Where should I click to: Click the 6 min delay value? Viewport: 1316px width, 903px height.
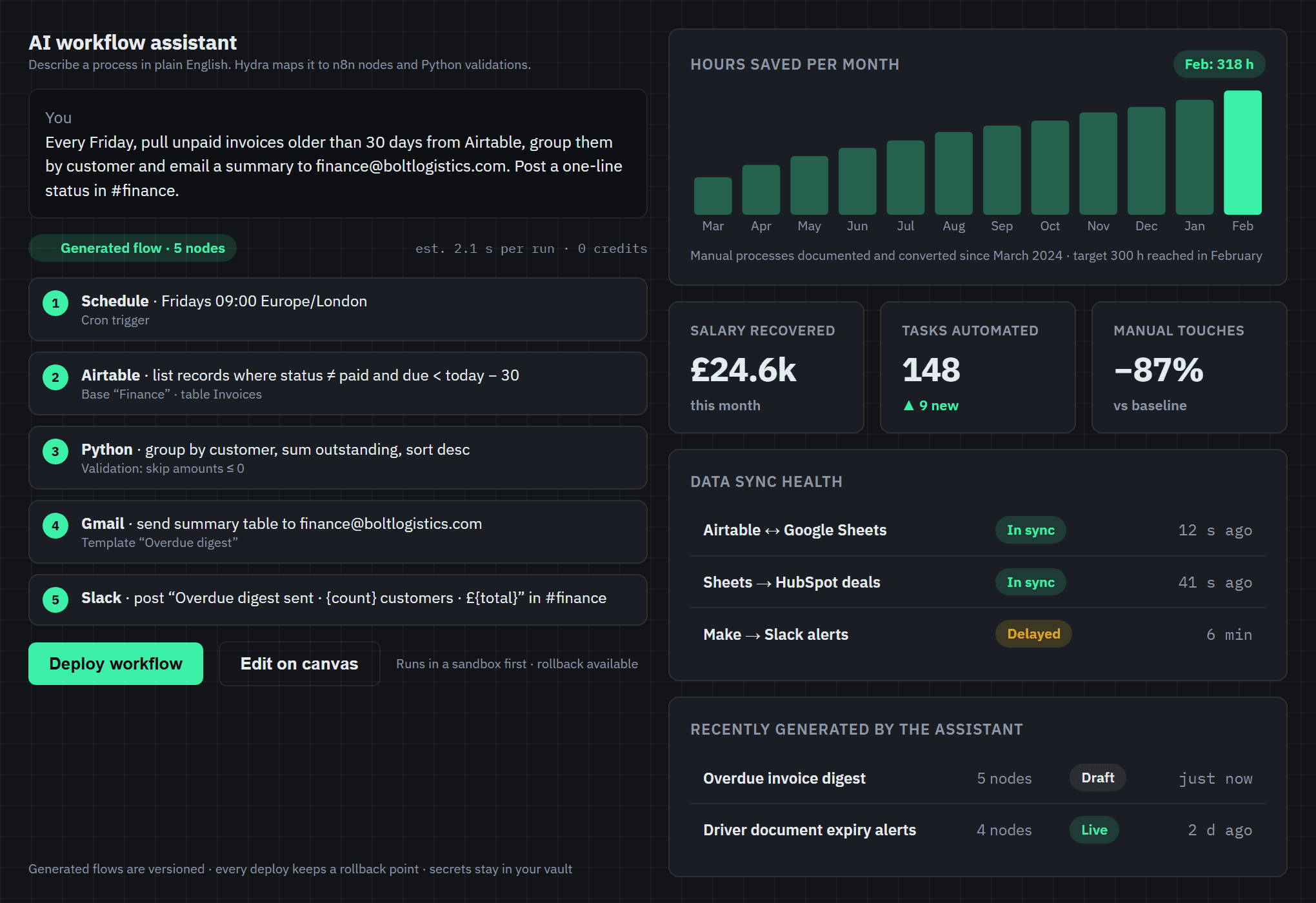point(1230,635)
